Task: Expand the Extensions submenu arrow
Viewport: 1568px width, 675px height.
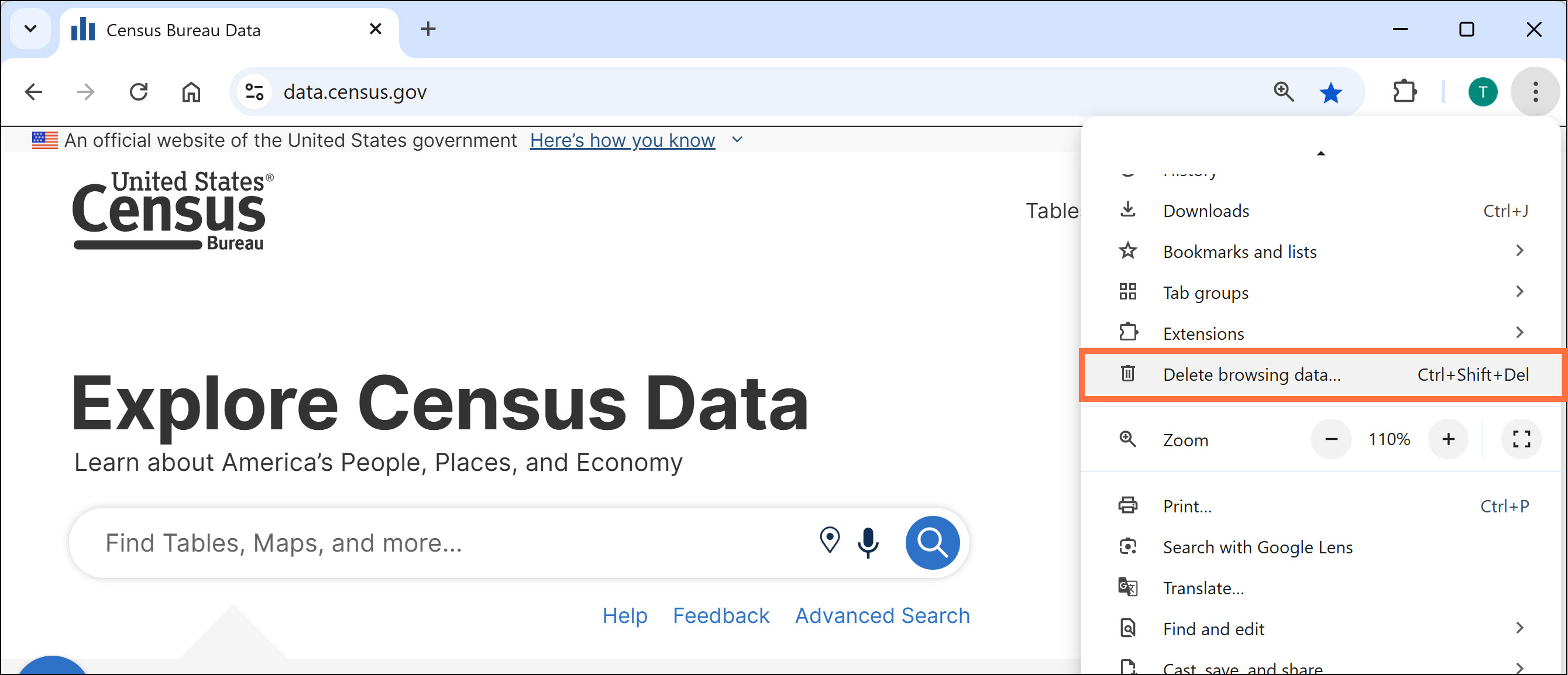Action: coord(1520,332)
